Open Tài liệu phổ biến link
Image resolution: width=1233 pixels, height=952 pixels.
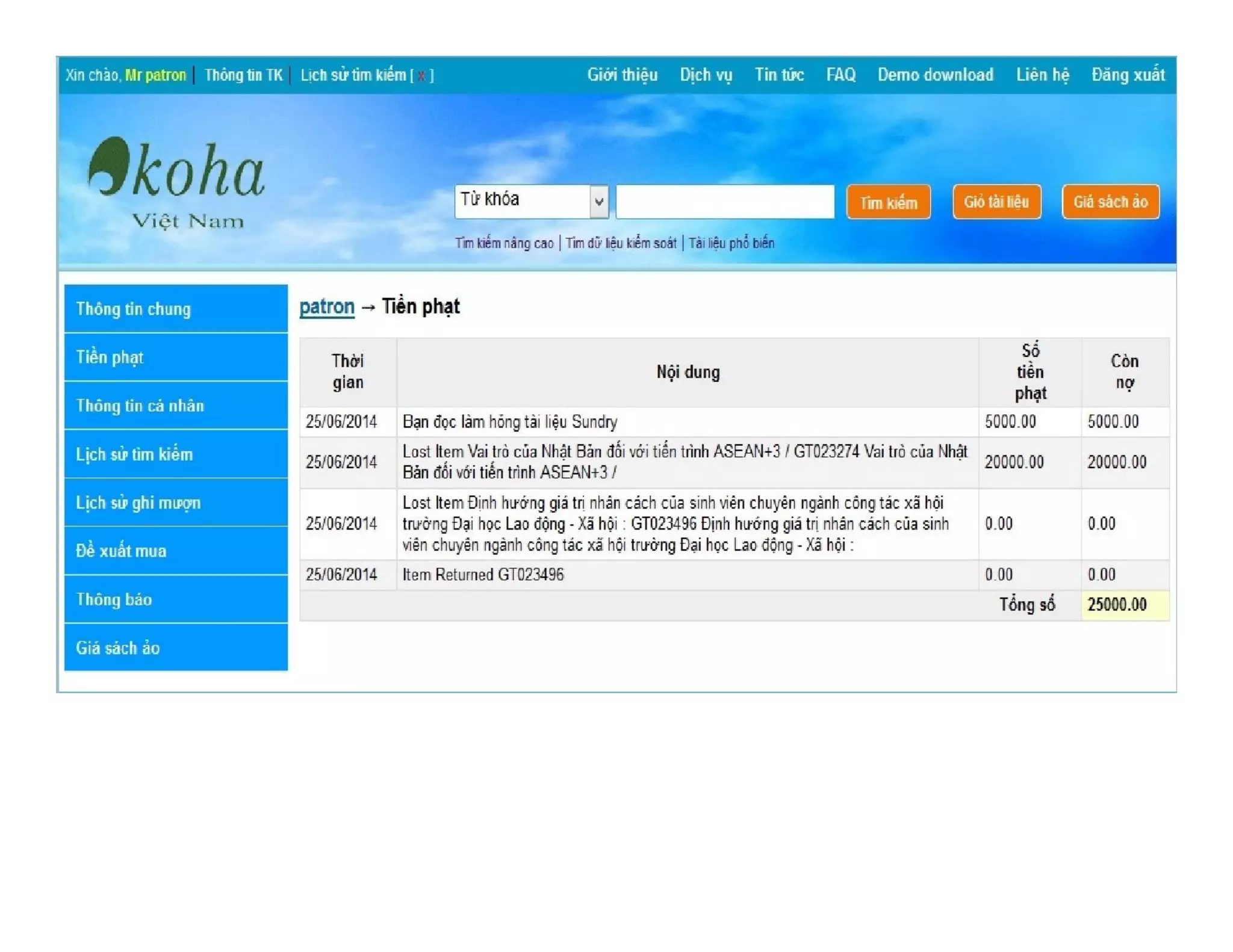point(731,243)
